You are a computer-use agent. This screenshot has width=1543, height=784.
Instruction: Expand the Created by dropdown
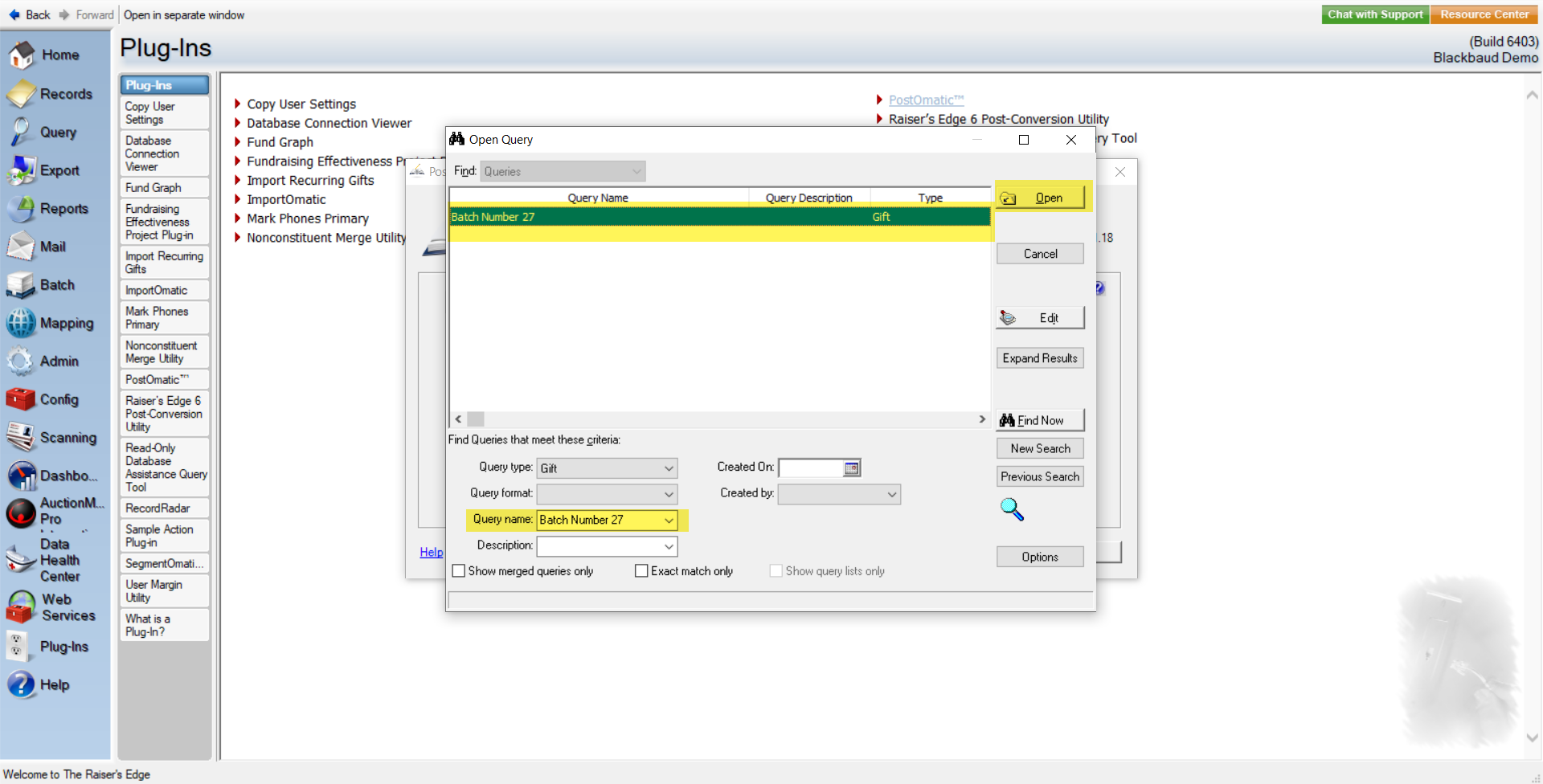(x=892, y=494)
